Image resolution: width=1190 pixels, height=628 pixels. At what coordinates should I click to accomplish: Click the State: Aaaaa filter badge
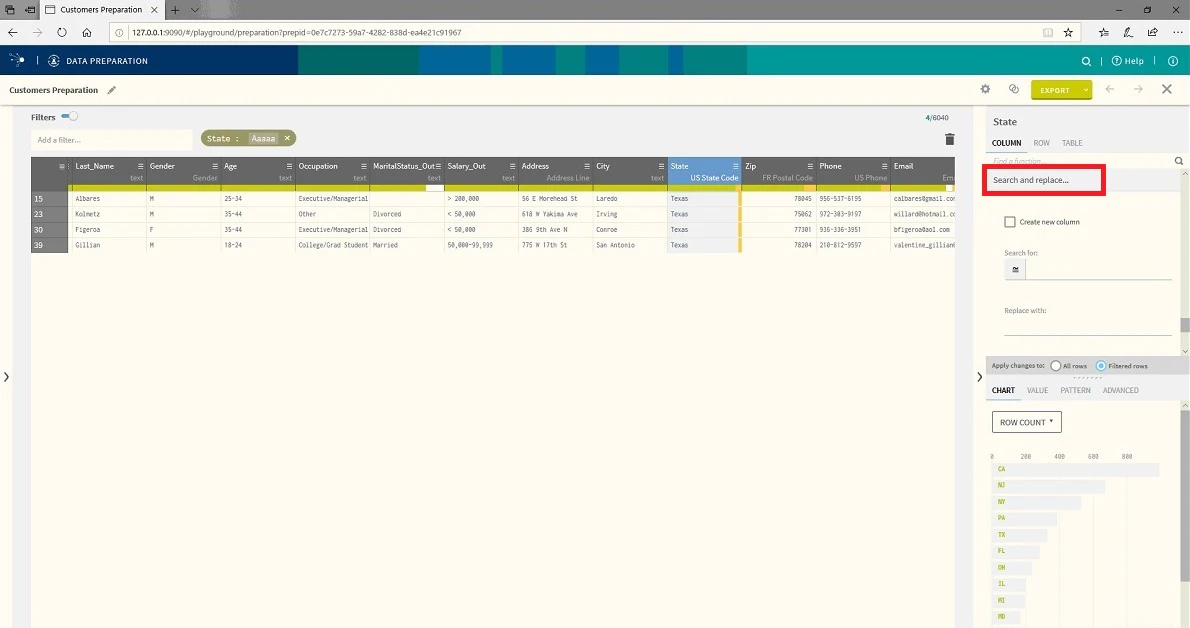pos(248,138)
